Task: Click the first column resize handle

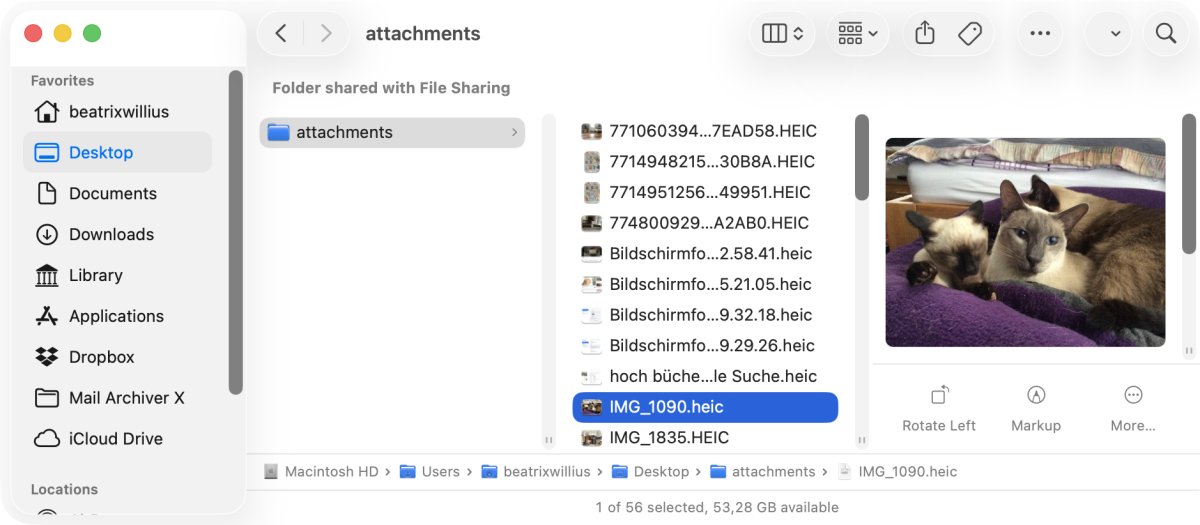Action: point(548,439)
